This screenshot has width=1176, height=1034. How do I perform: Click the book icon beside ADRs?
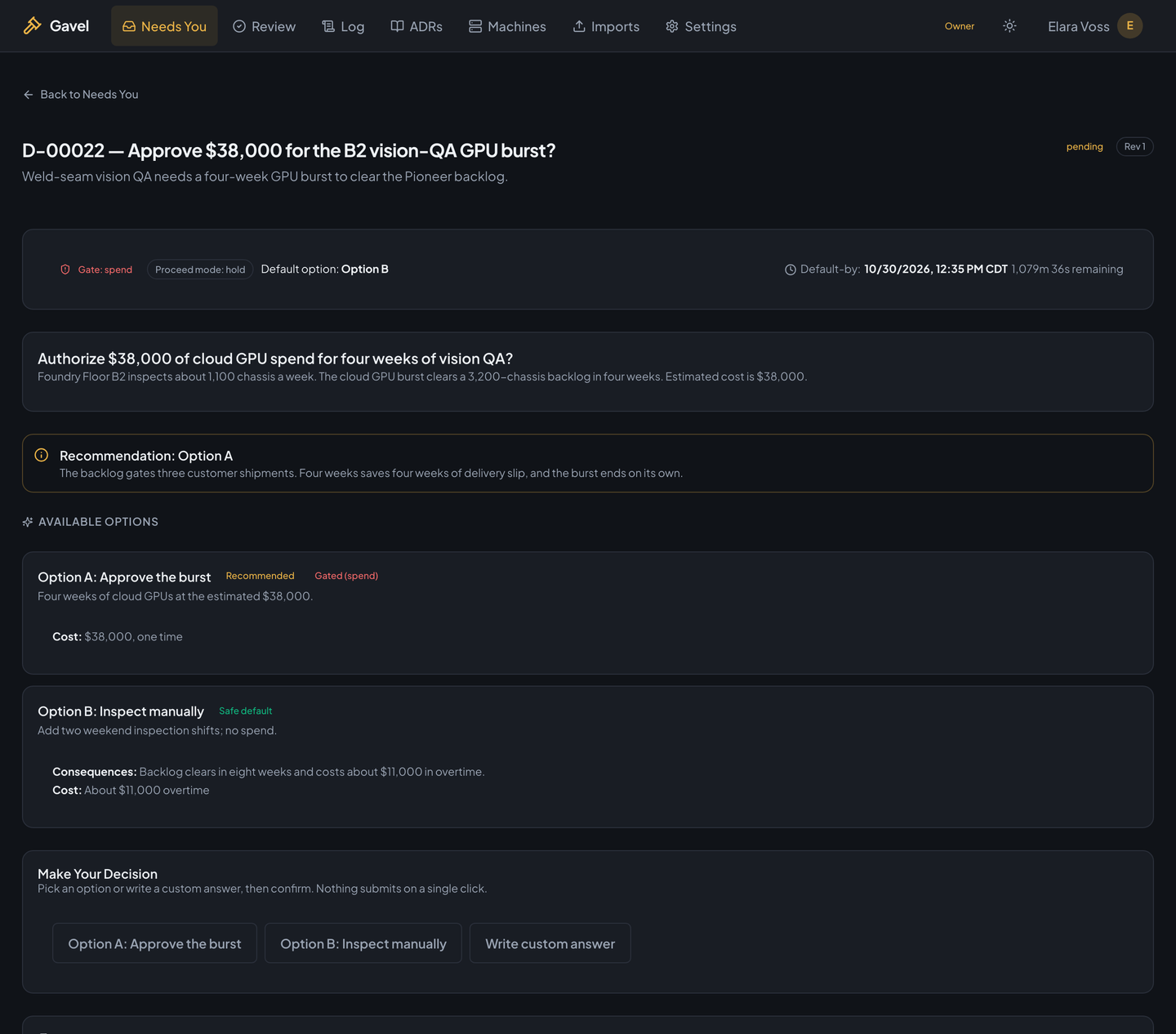(397, 26)
